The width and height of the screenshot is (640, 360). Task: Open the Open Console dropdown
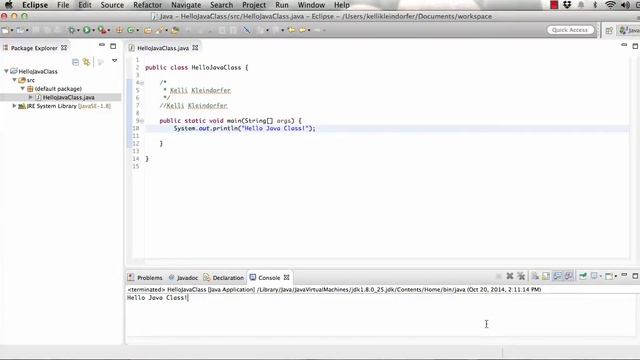616,276
